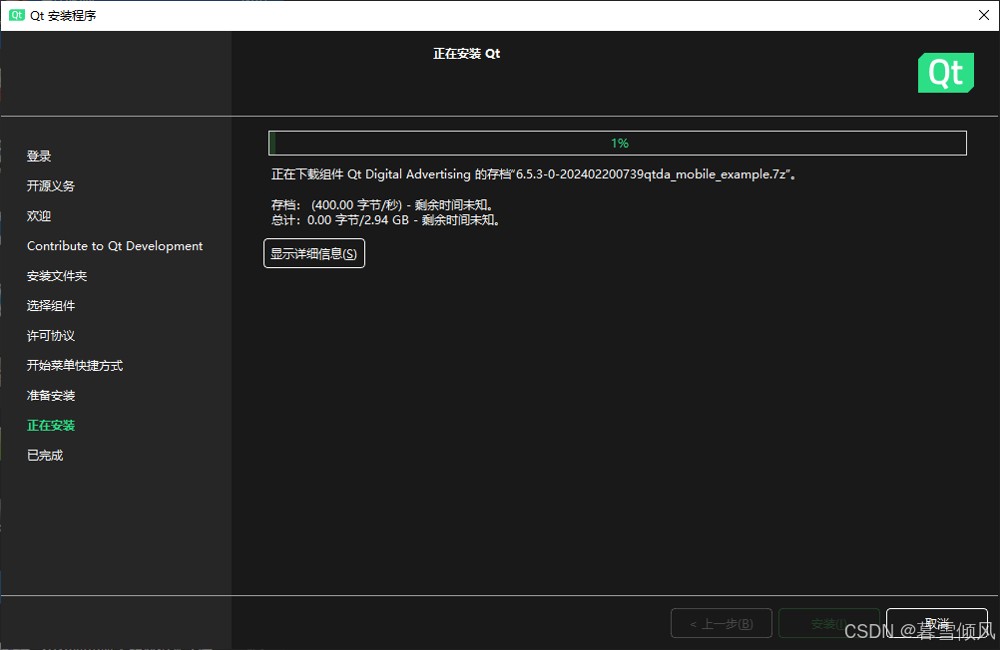1000x650 pixels.
Task: Click the Qt Digital Advertising download status line
Action: click(534, 174)
